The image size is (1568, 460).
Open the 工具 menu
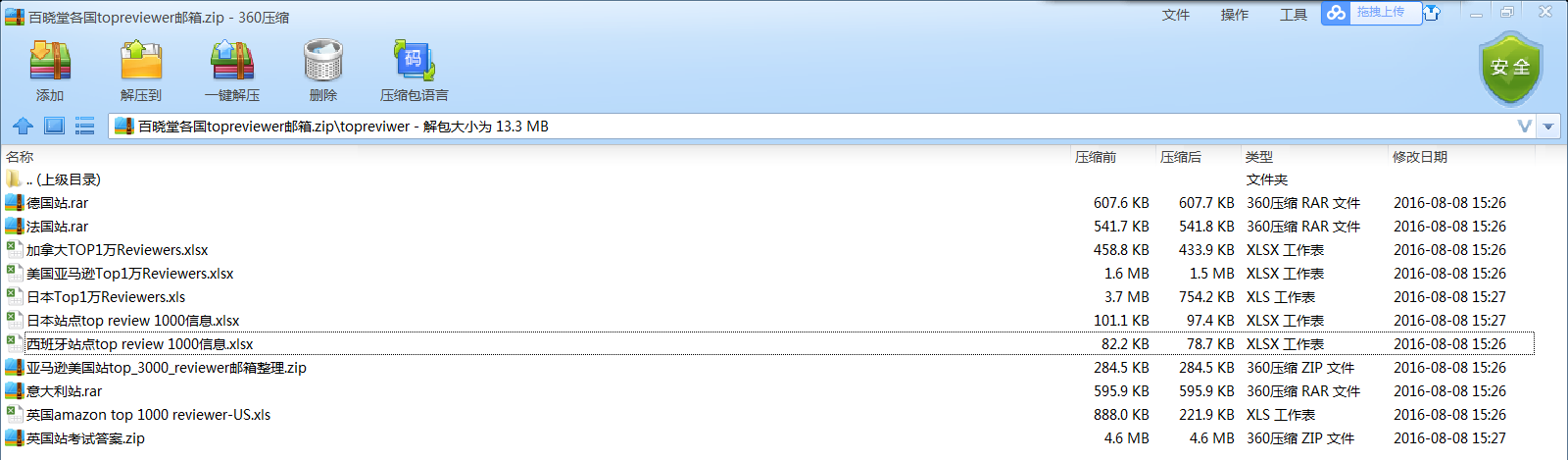click(x=1294, y=15)
